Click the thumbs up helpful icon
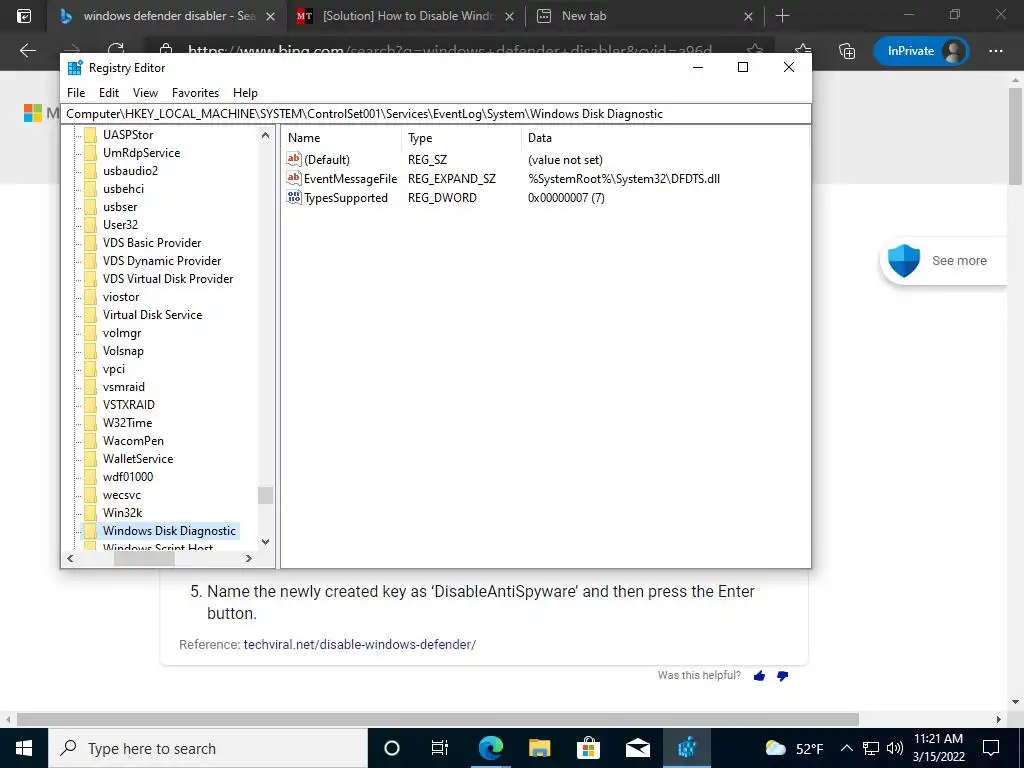Image resolution: width=1024 pixels, height=768 pixels. tap(759, 675)
